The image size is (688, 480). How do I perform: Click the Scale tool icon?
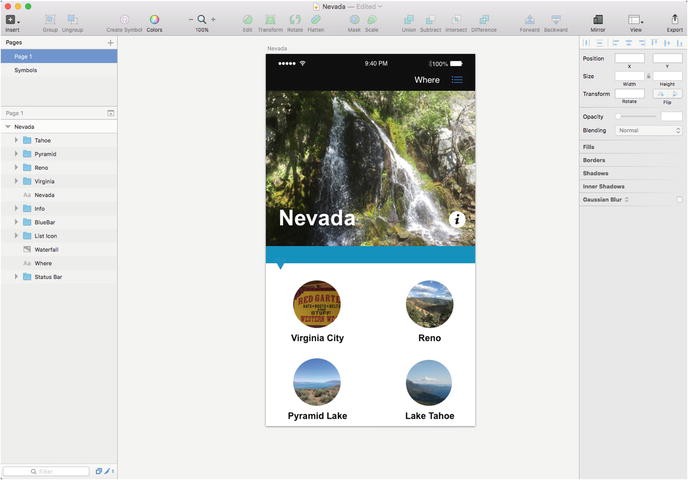pos(372,19)
